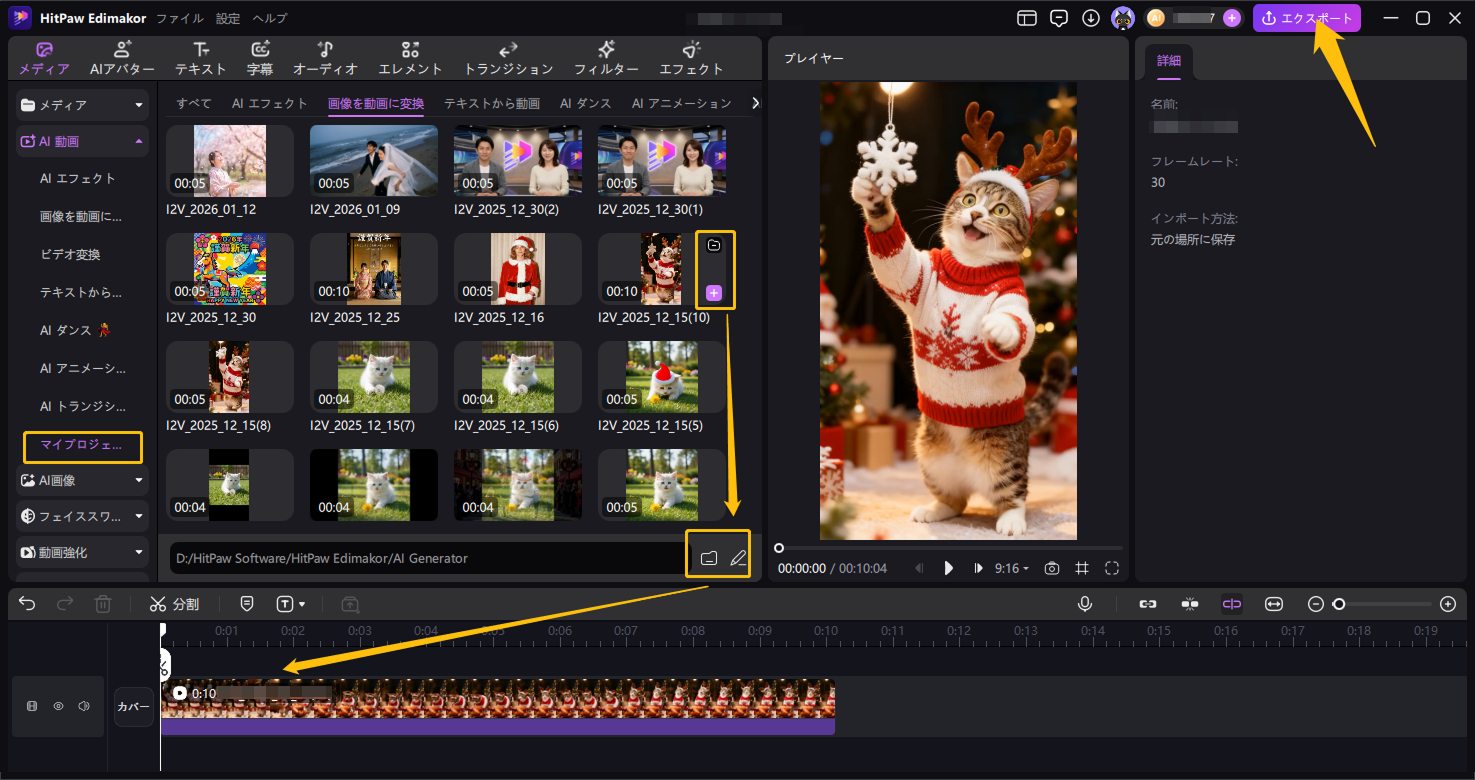Image resolution: width=1475 pixels, height=780 pixels.
Task: Click the カバー button on timeline
Action: pyautogui.click(x=134, y=707)
